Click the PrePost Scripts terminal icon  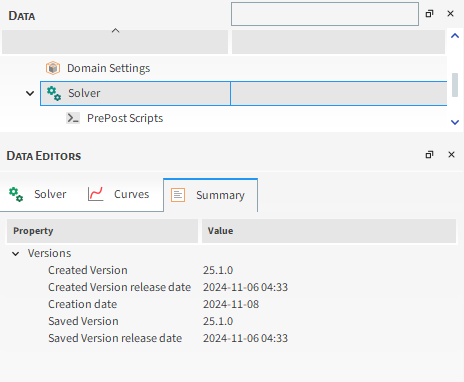coord(73,118)
